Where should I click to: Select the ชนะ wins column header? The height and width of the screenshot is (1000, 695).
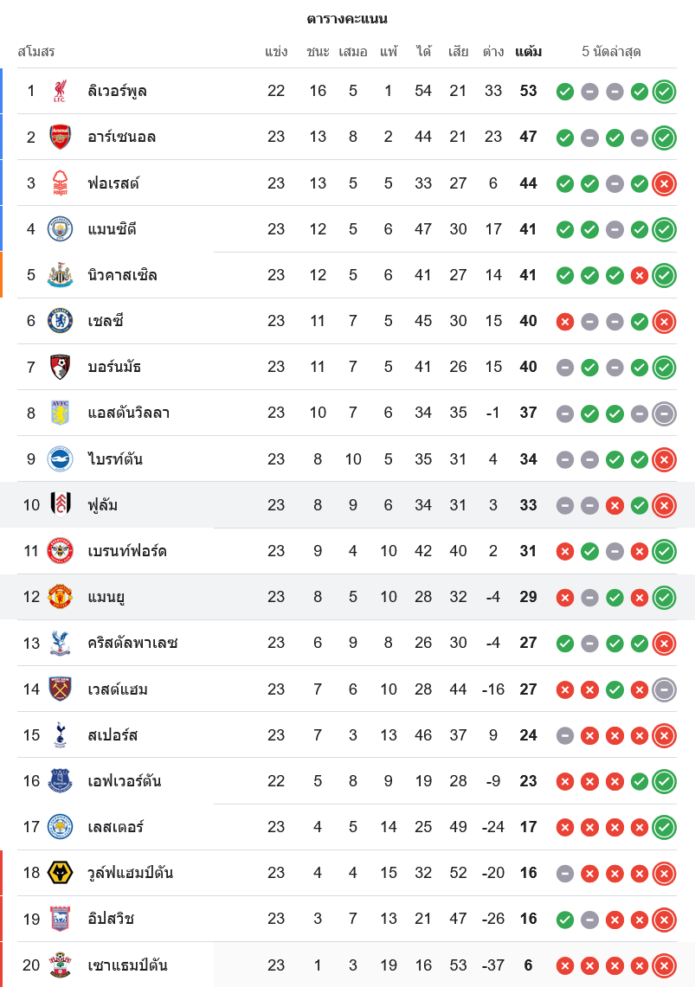318,51
